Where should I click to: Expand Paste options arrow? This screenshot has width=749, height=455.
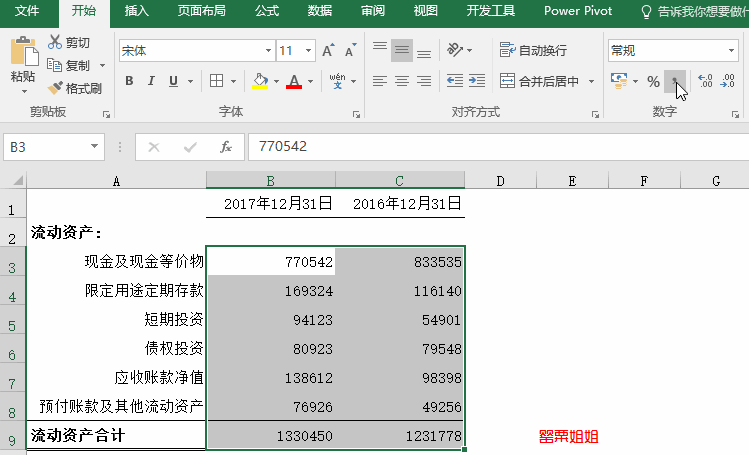24,91
